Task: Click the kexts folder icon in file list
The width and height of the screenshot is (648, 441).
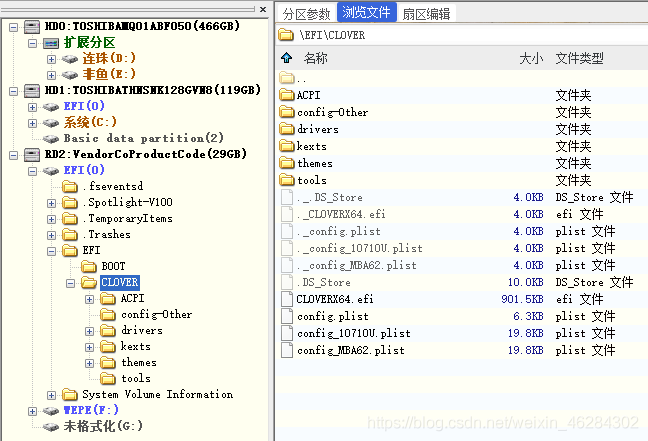Action: pos(287,146)
